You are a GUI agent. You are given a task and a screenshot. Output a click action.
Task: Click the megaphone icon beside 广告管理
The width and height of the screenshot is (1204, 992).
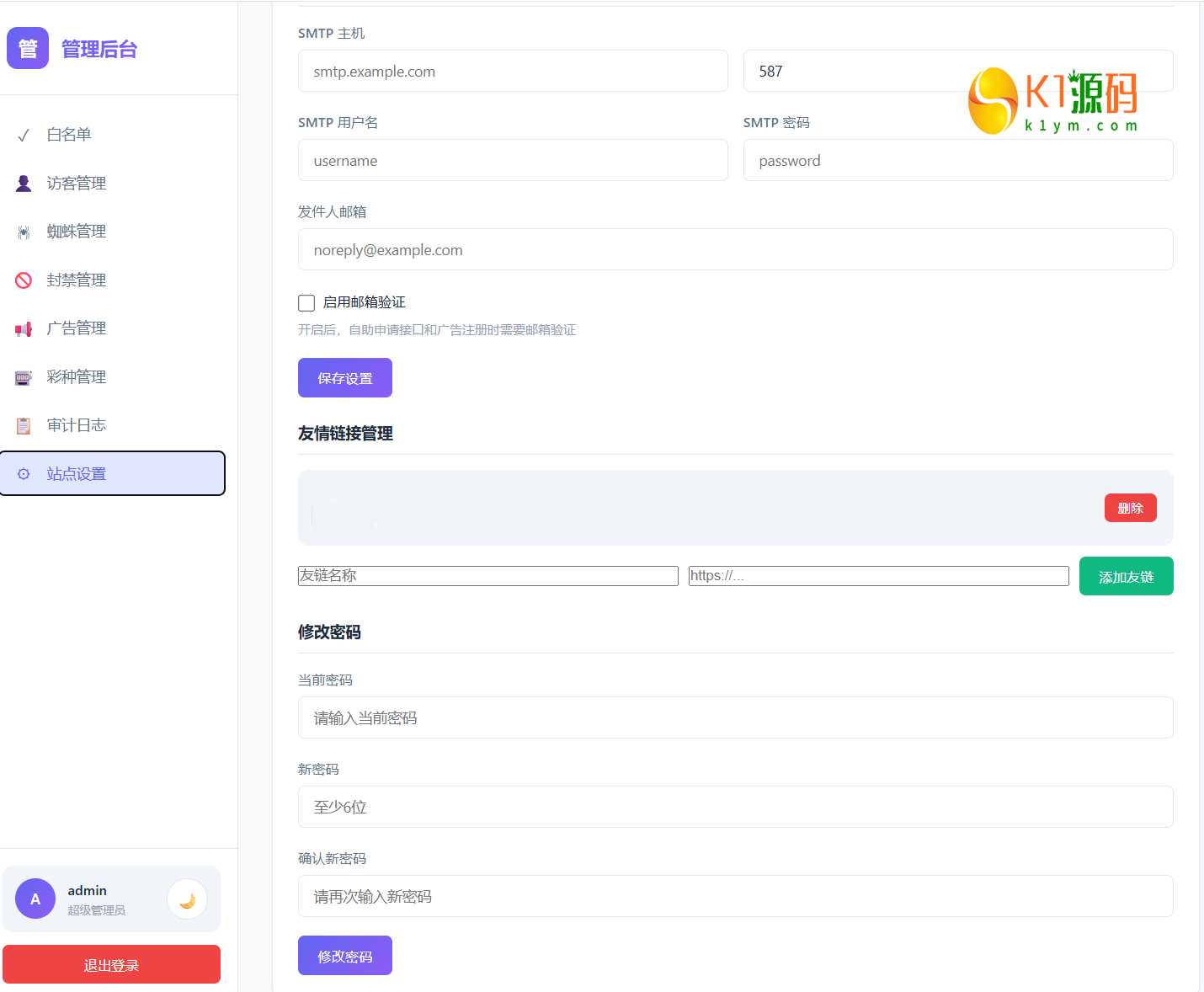[24, 328]
